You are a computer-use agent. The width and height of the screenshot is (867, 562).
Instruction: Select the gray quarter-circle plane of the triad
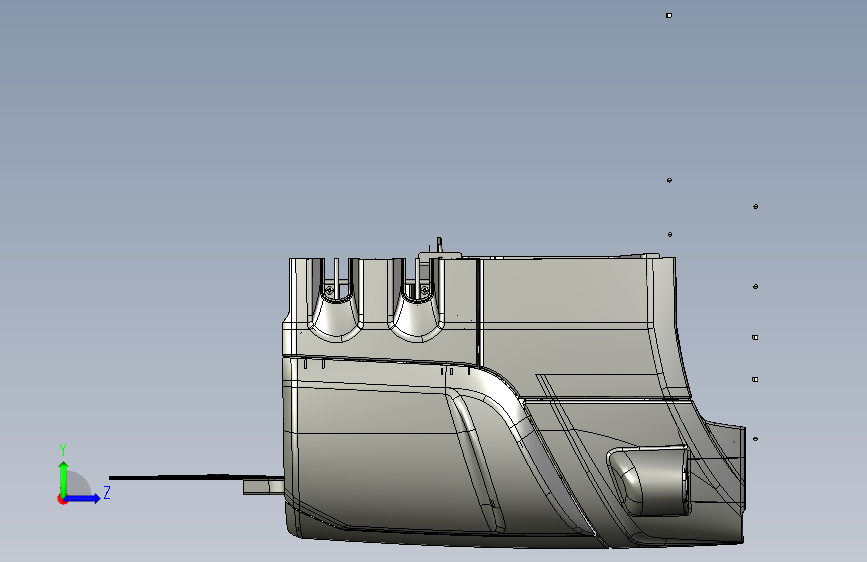(x=77, y=484)
